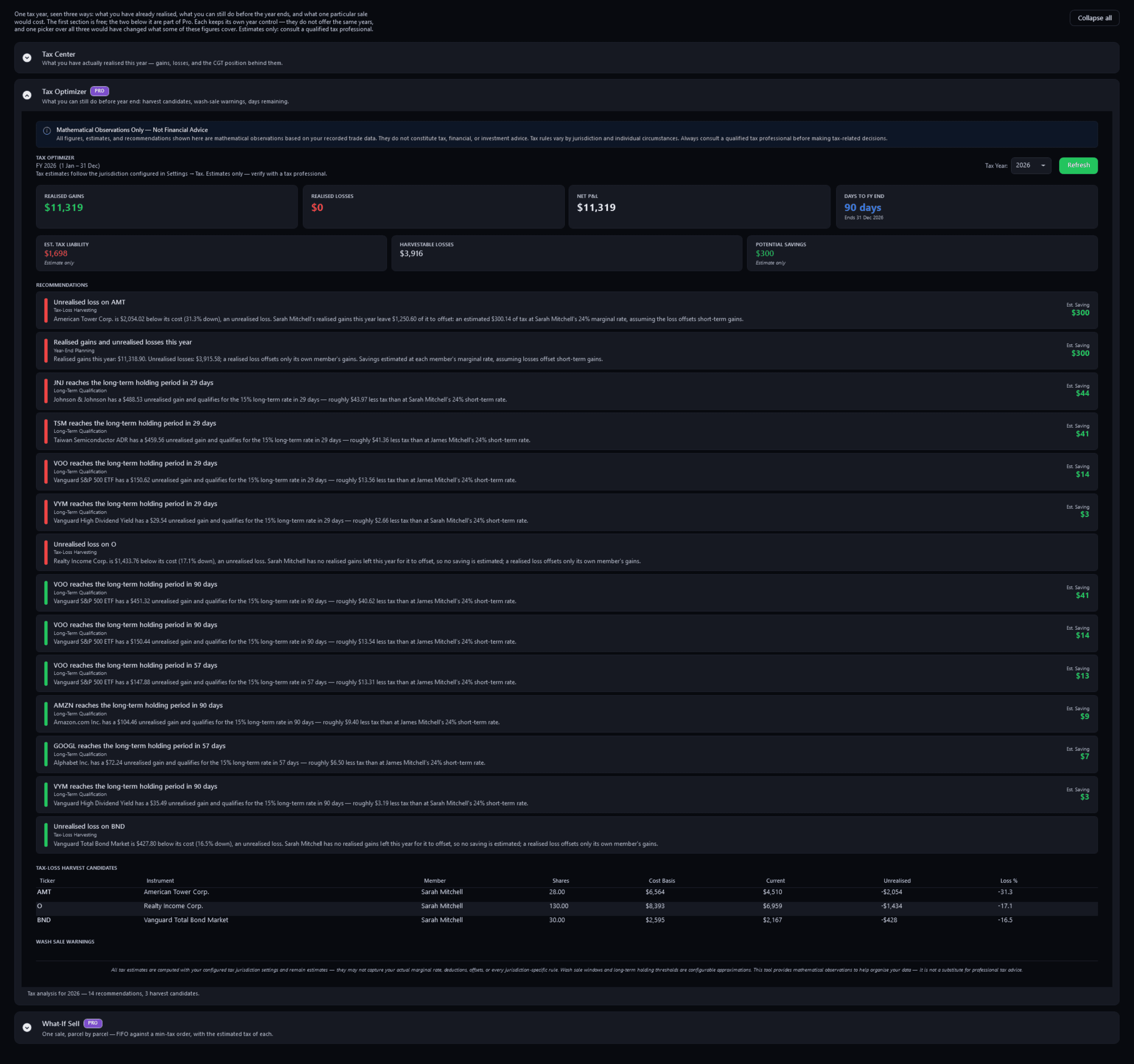This screenshot has height=1064, width=1134.
Task: Open the Unrealised loss on BND recommendation
Action: (x=566, y=835)
